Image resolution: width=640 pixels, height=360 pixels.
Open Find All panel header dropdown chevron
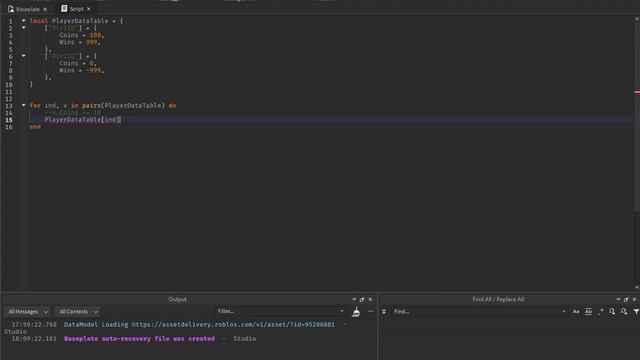point(618,299)
